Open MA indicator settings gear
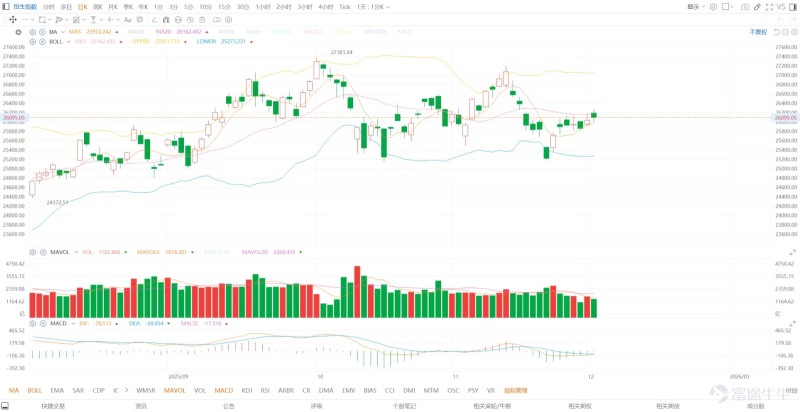The image size is (800, 412). click(33, 32)
